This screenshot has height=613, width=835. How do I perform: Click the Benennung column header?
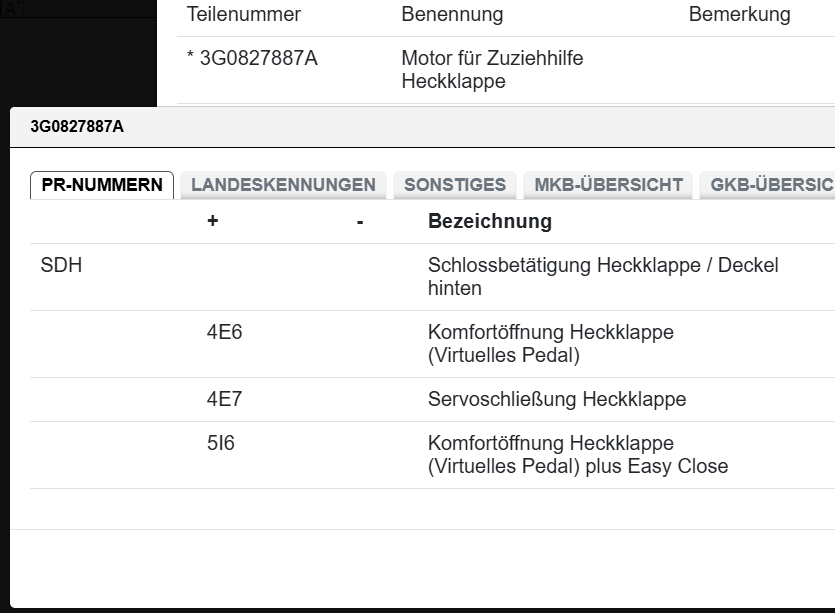452,15
